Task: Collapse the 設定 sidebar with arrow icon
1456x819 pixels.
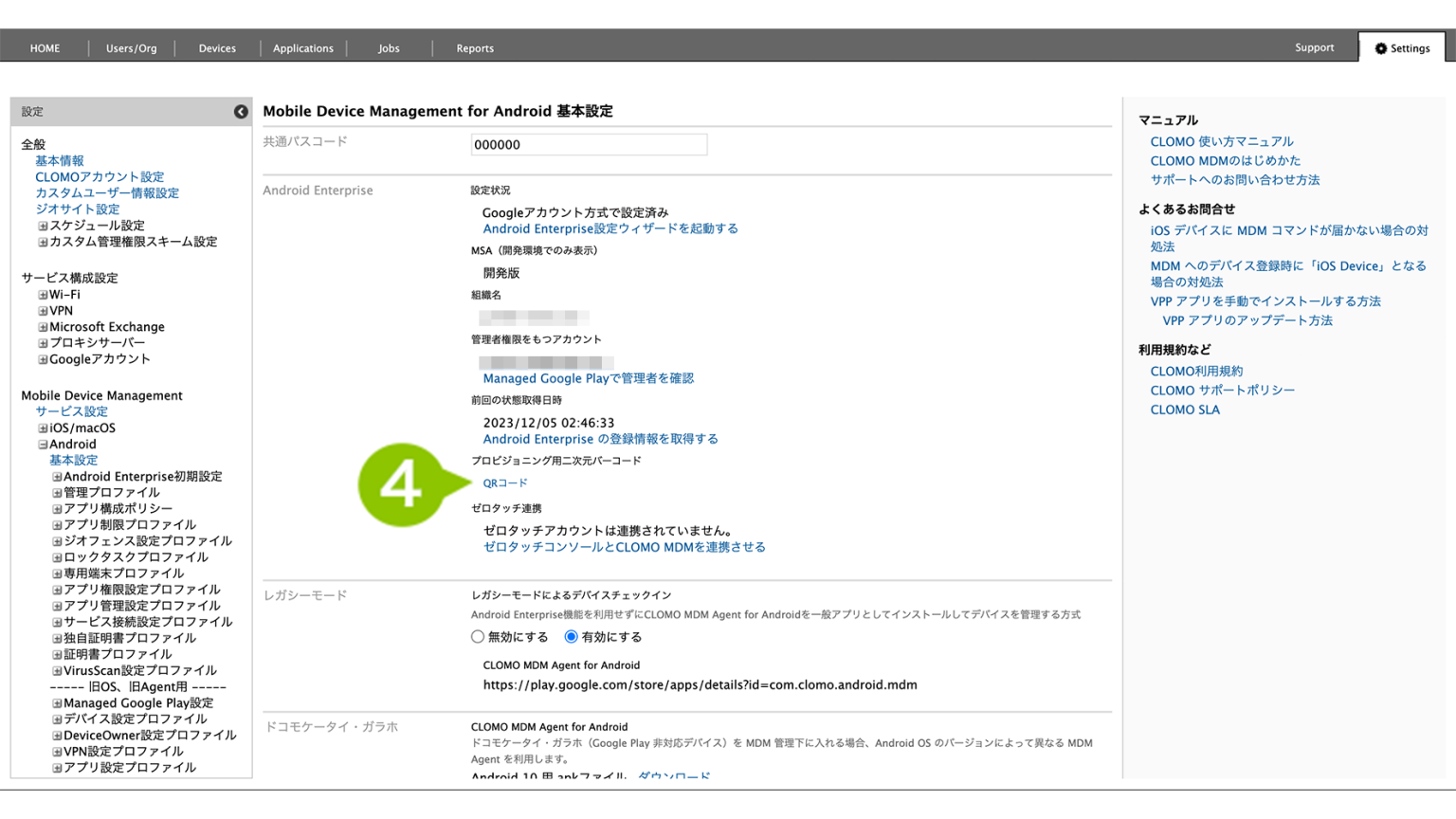Action: pyautogui.click(x=241, y=112)
